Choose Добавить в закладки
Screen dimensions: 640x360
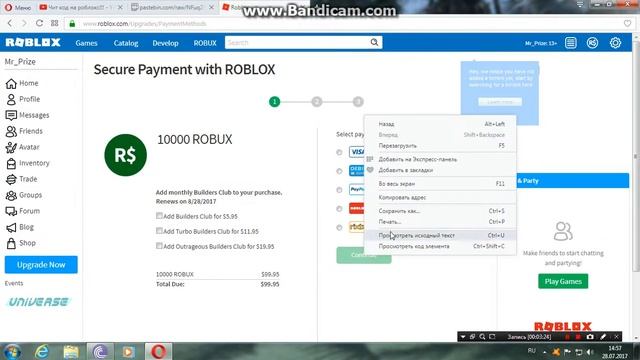(x=441, y=170)
